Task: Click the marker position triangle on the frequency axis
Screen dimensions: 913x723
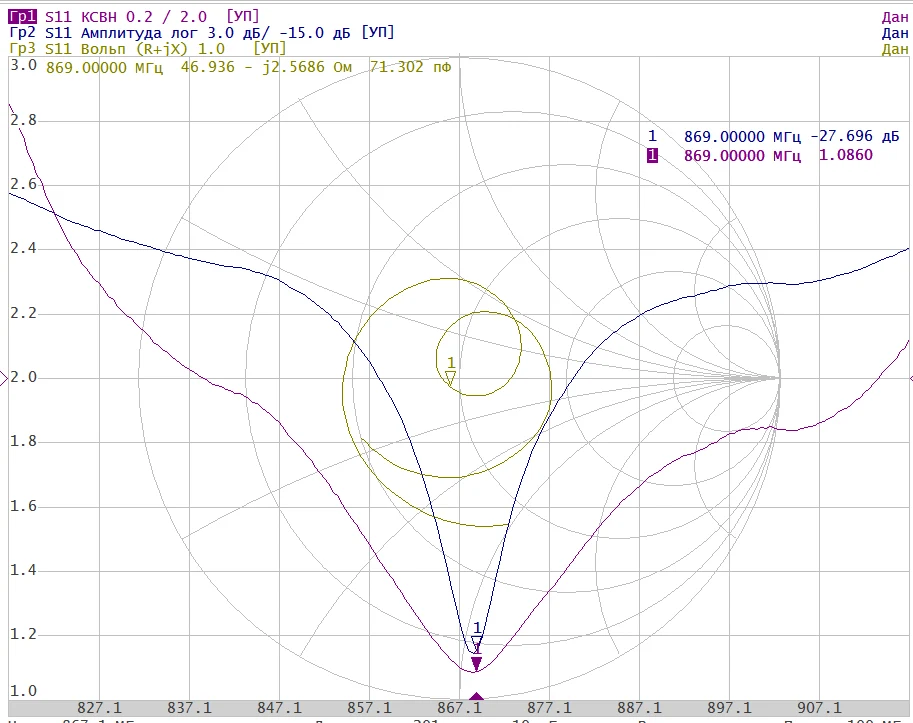Action: coord(477,697)
